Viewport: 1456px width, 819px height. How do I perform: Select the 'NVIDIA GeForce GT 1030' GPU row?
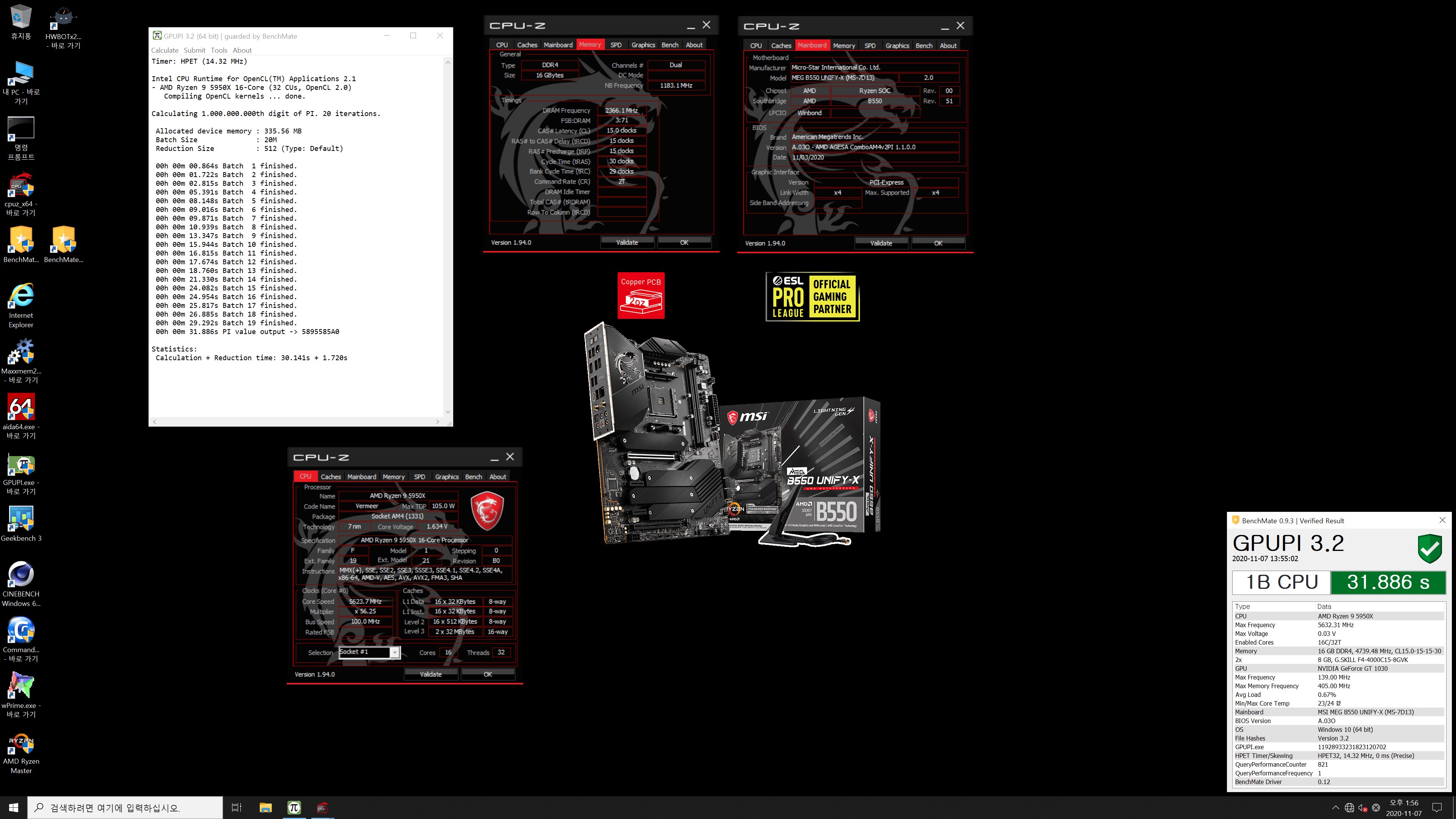click(1338, 668)
